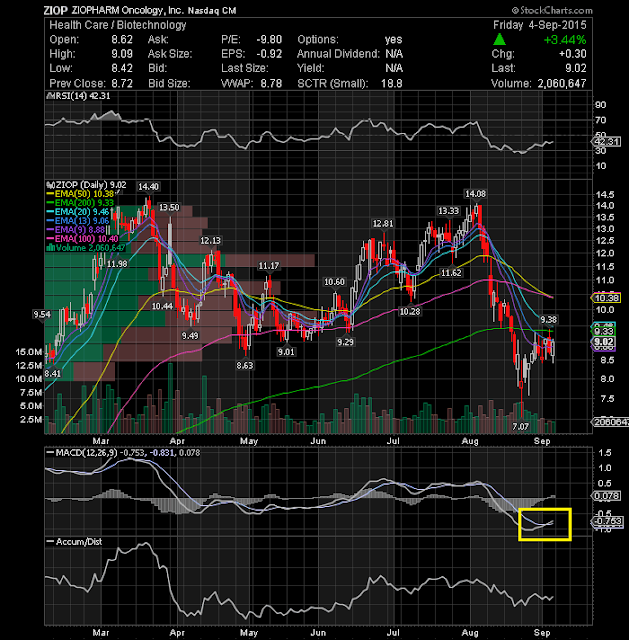
Task: Select the Prev Close value 8.72
Action: tap(122, 83)
